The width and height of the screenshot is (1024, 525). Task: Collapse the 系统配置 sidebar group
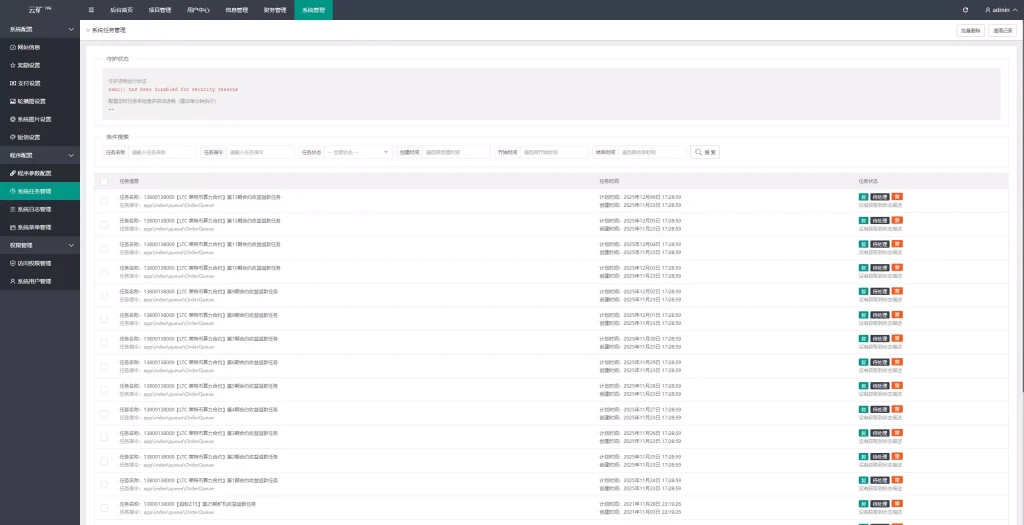tap(40, 29)
